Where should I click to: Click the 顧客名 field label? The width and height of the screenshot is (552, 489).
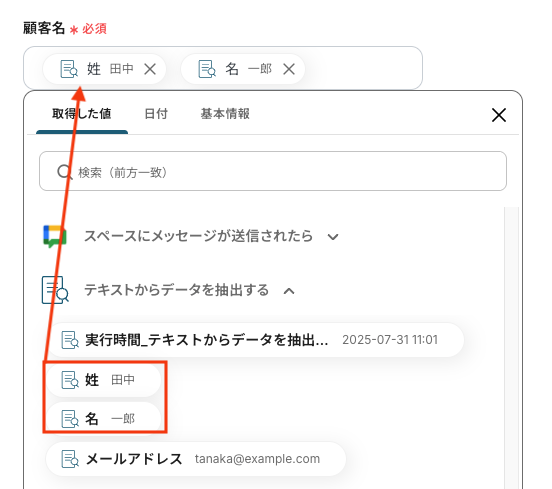tap(44, 28)
